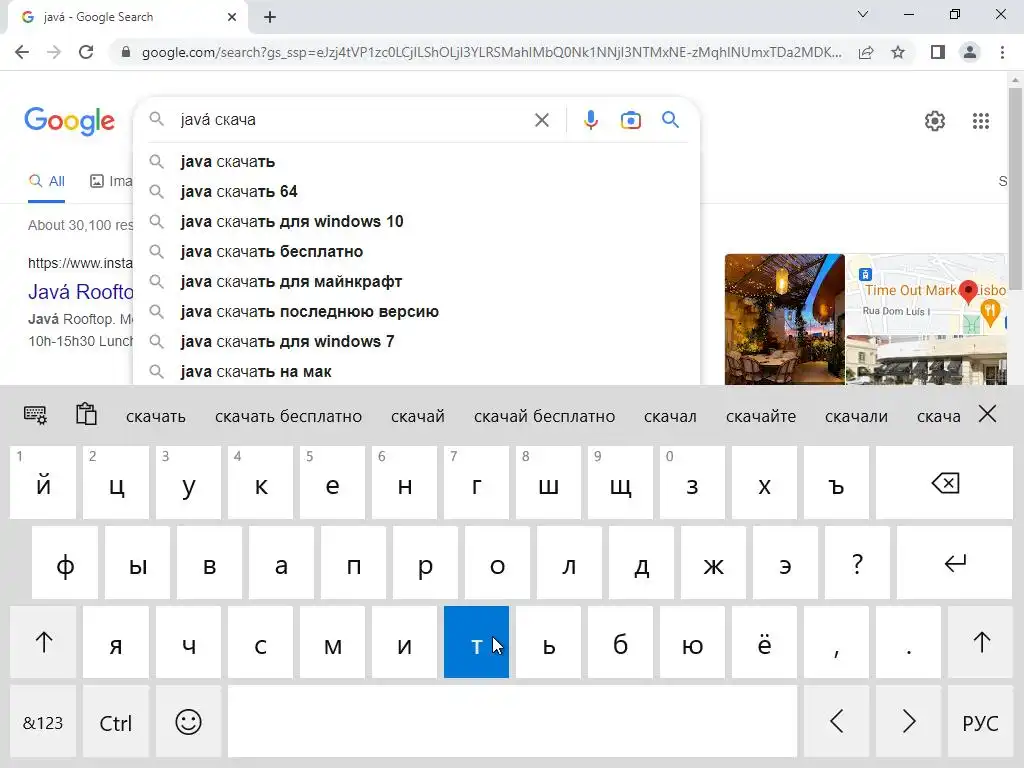
Task: Reload the page
Action: click(x=86, y=52)
